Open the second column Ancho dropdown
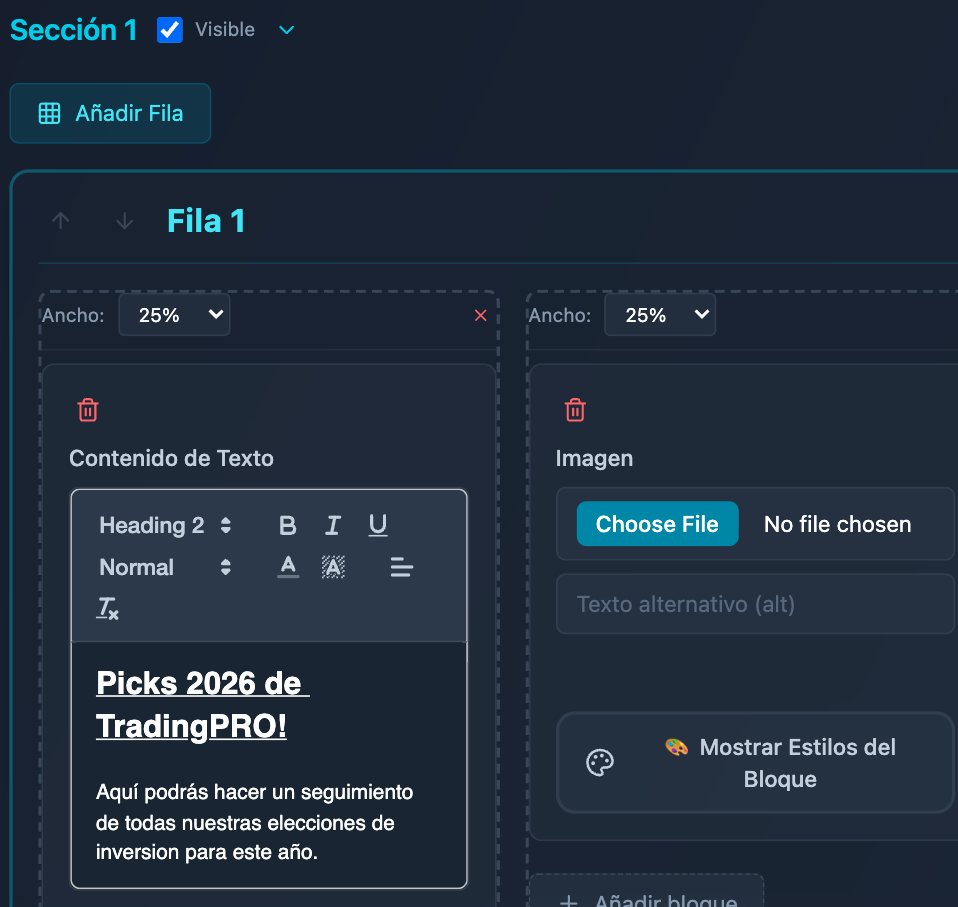Screen dimensions: 958x907 pyautogui.click(x=661, y=315)
